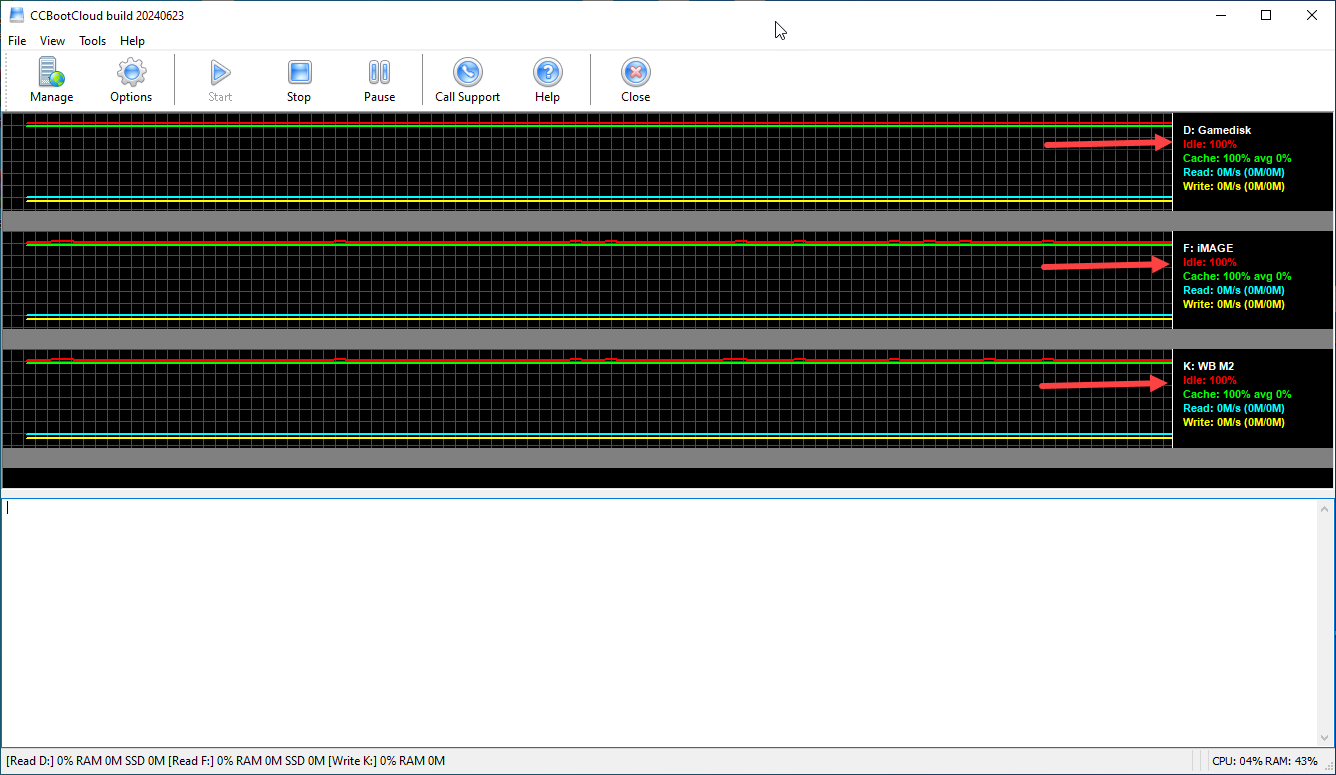This screenshot has height=775, width=1336.
Task: Open the Tools menu
Action: click(92, 41)
